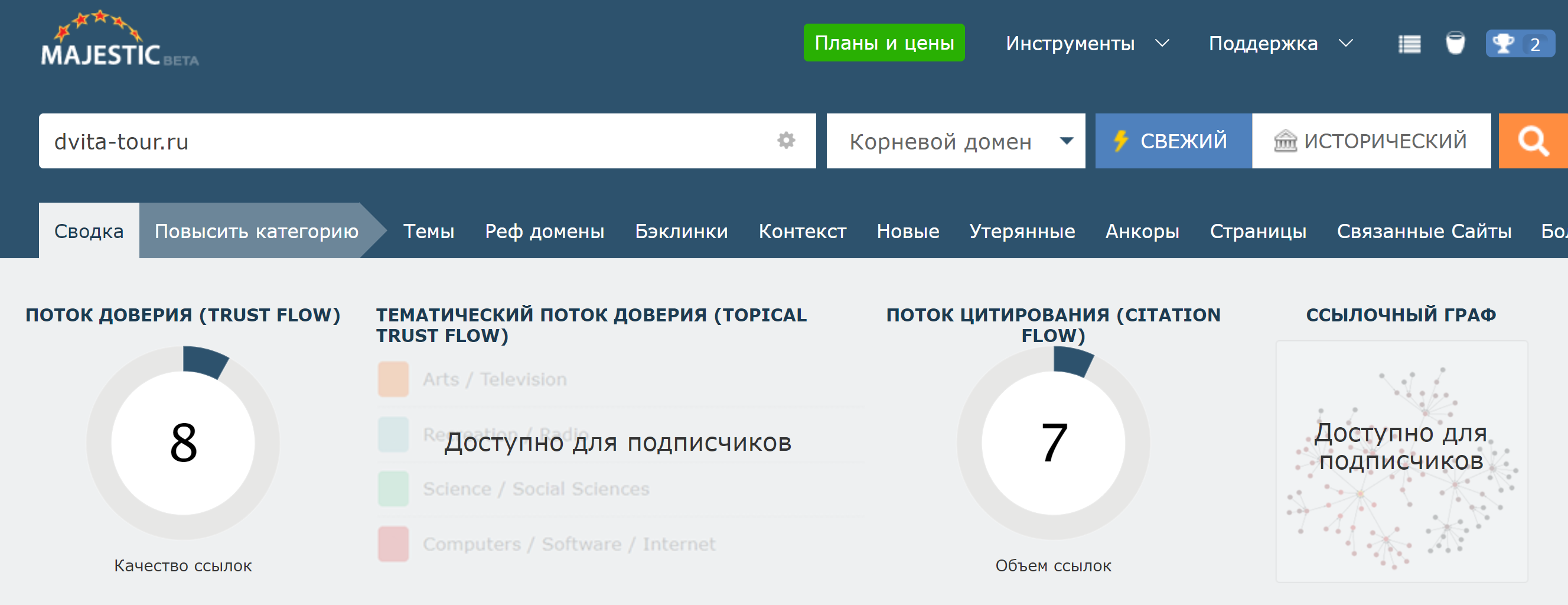Open Планы и цены
Image resolution: width=1568 pixels, height=605 pixels.
click(x=884, y=43)
